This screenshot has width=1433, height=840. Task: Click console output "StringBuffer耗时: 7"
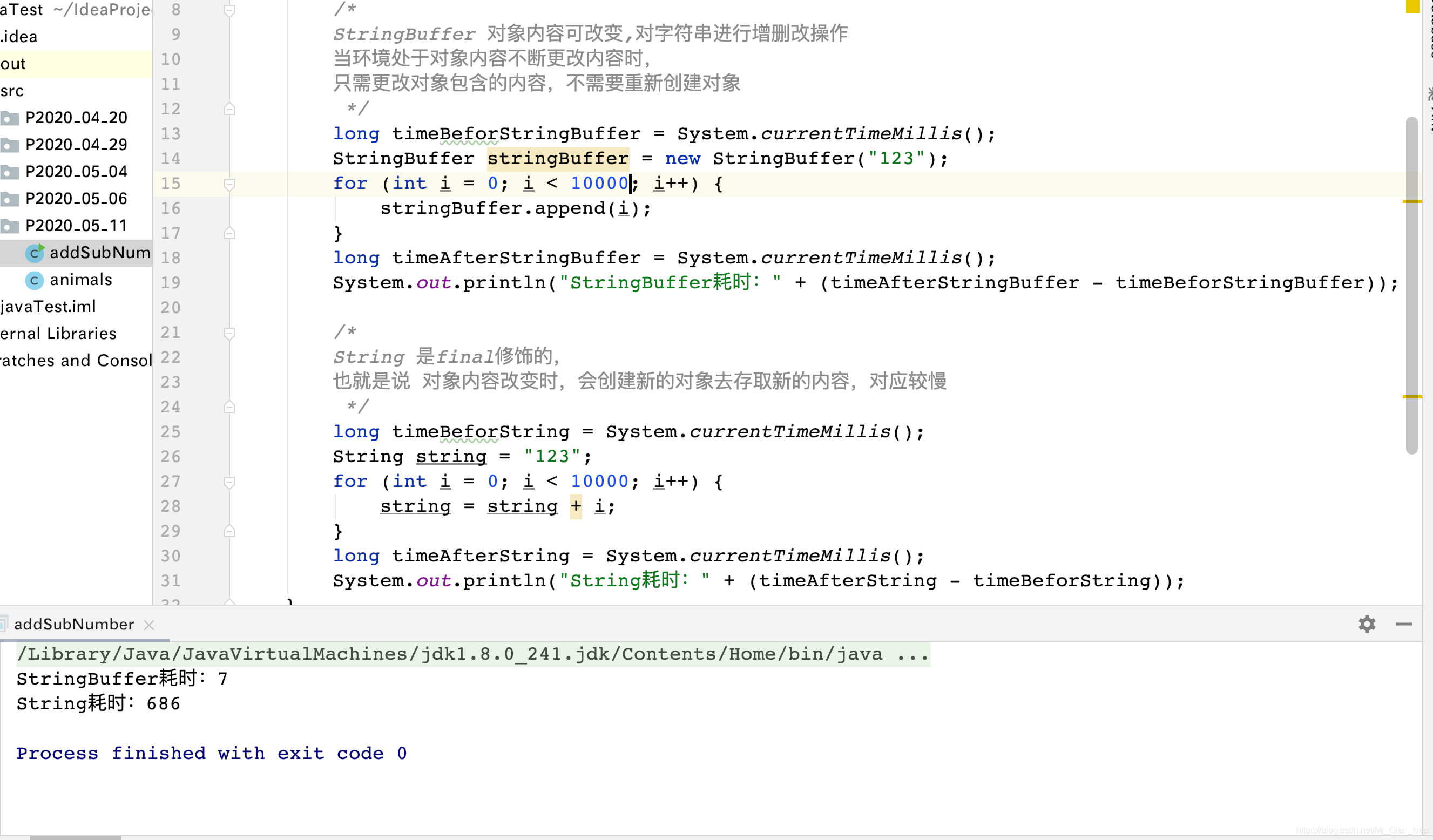pos(121,679)
